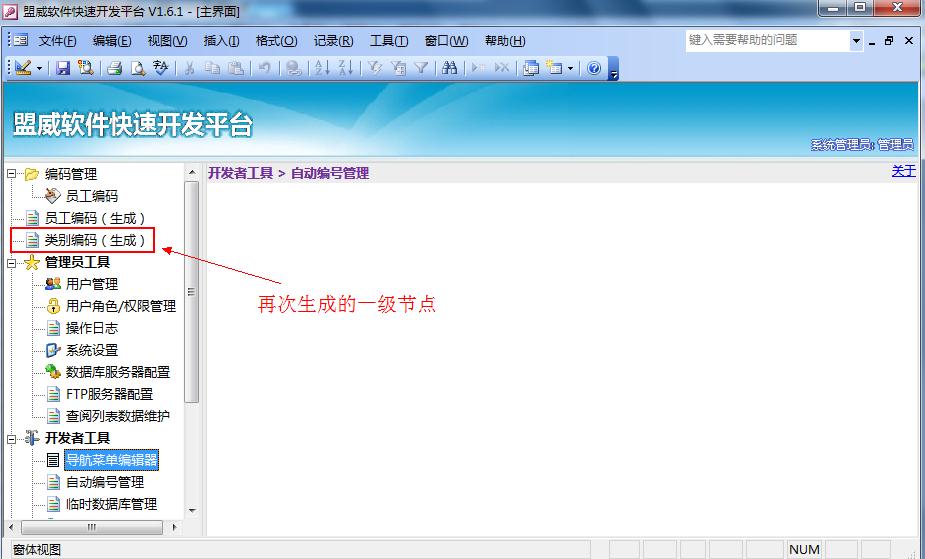Click the Filter By Selection icon
Screen dimensions: 925x559
coord(375,68)
